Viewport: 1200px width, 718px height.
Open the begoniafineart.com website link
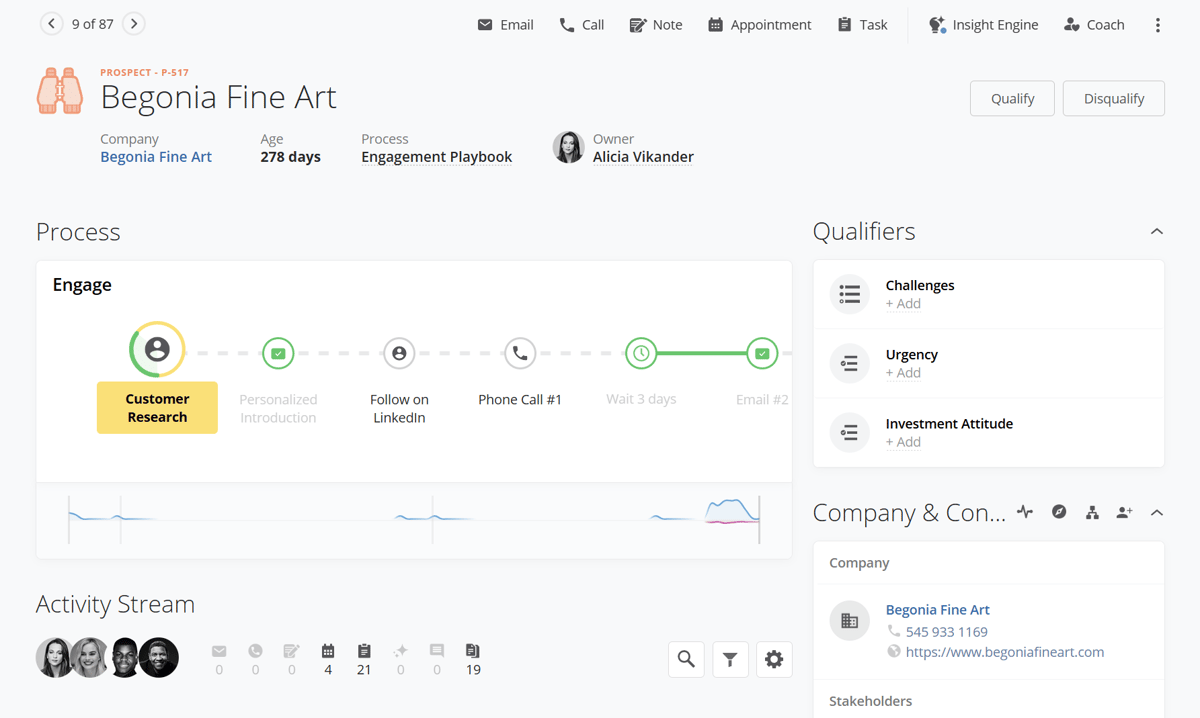[x=1004, y=652]
